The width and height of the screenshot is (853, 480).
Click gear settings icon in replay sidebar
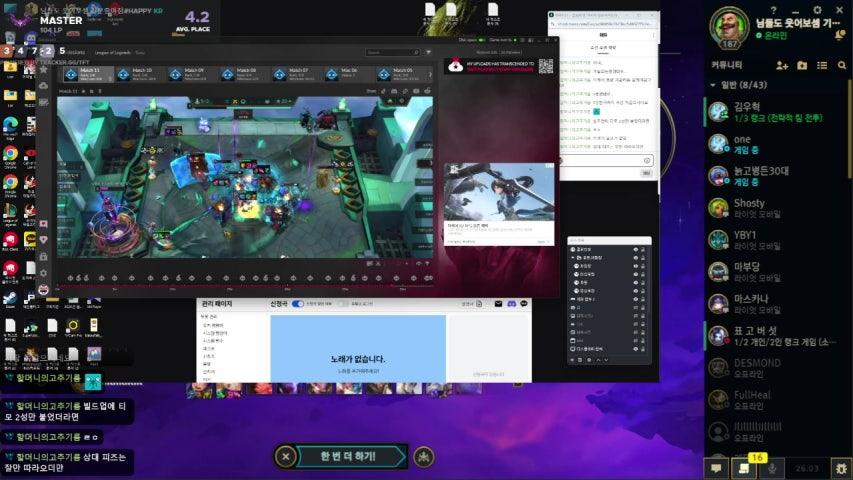[x=44, y=273]
